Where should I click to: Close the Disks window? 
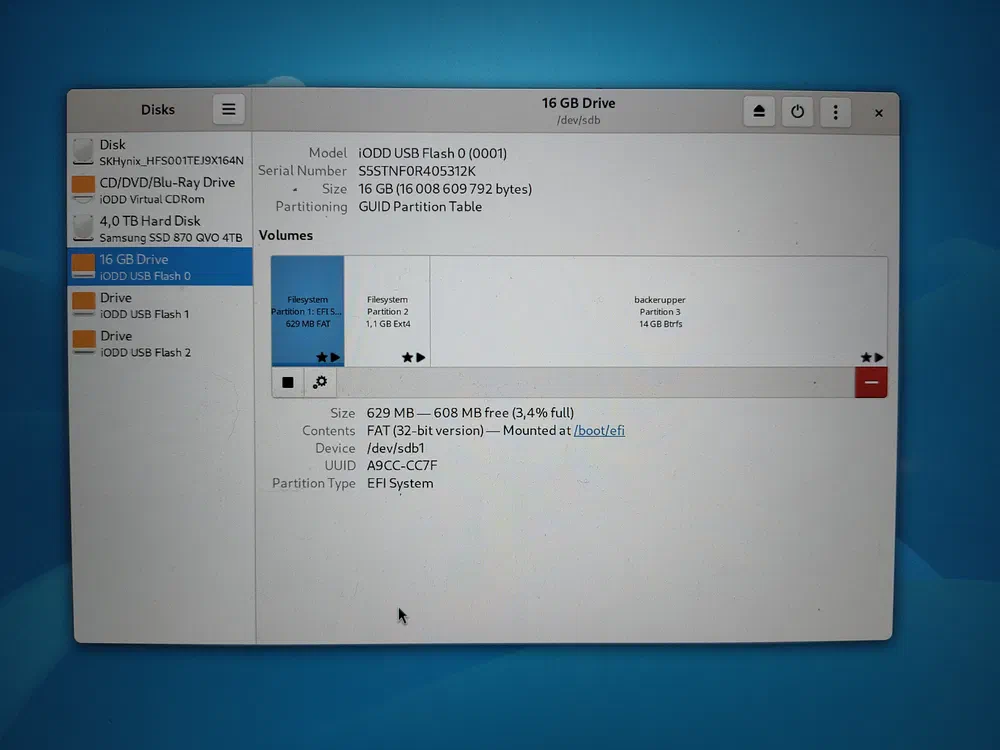(878, 114)
